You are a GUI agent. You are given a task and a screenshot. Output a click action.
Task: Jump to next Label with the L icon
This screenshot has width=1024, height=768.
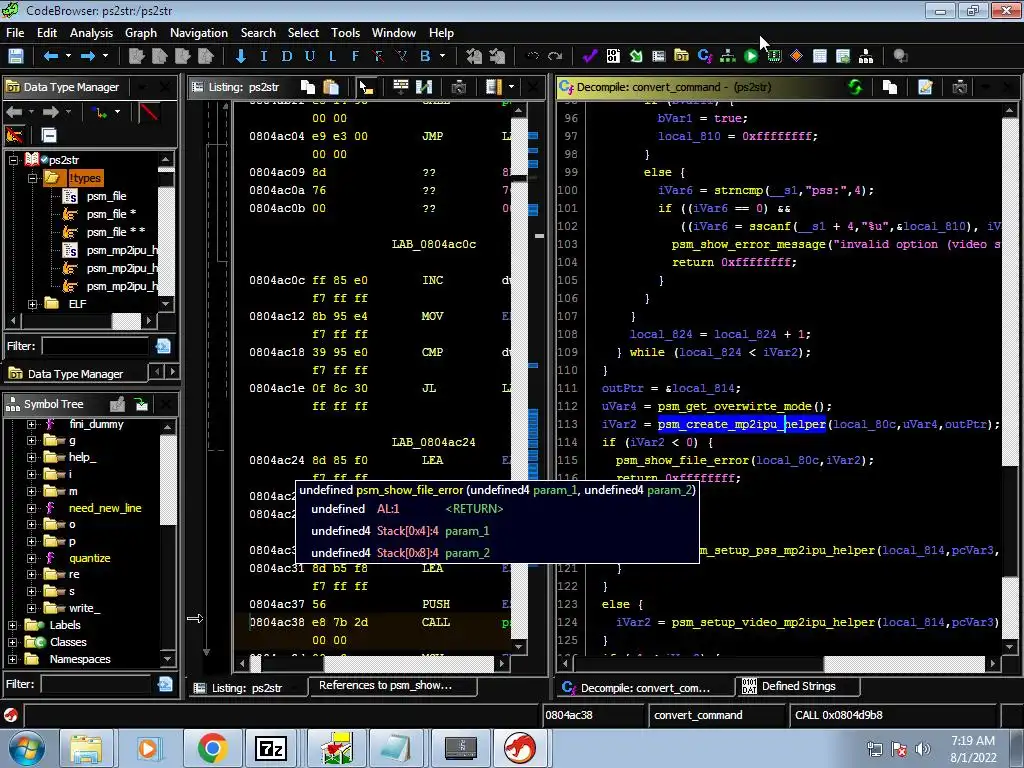(332, 56)
